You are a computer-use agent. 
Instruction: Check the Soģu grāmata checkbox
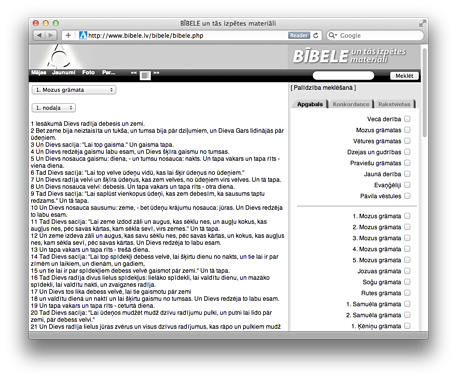pos(407,282)
